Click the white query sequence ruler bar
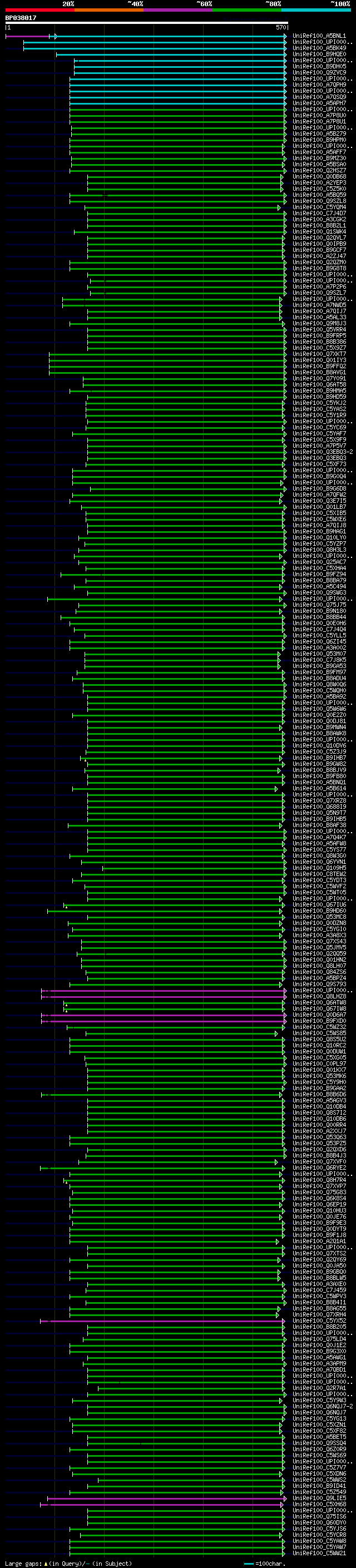 pyautogui.click(x=147, y=23)
